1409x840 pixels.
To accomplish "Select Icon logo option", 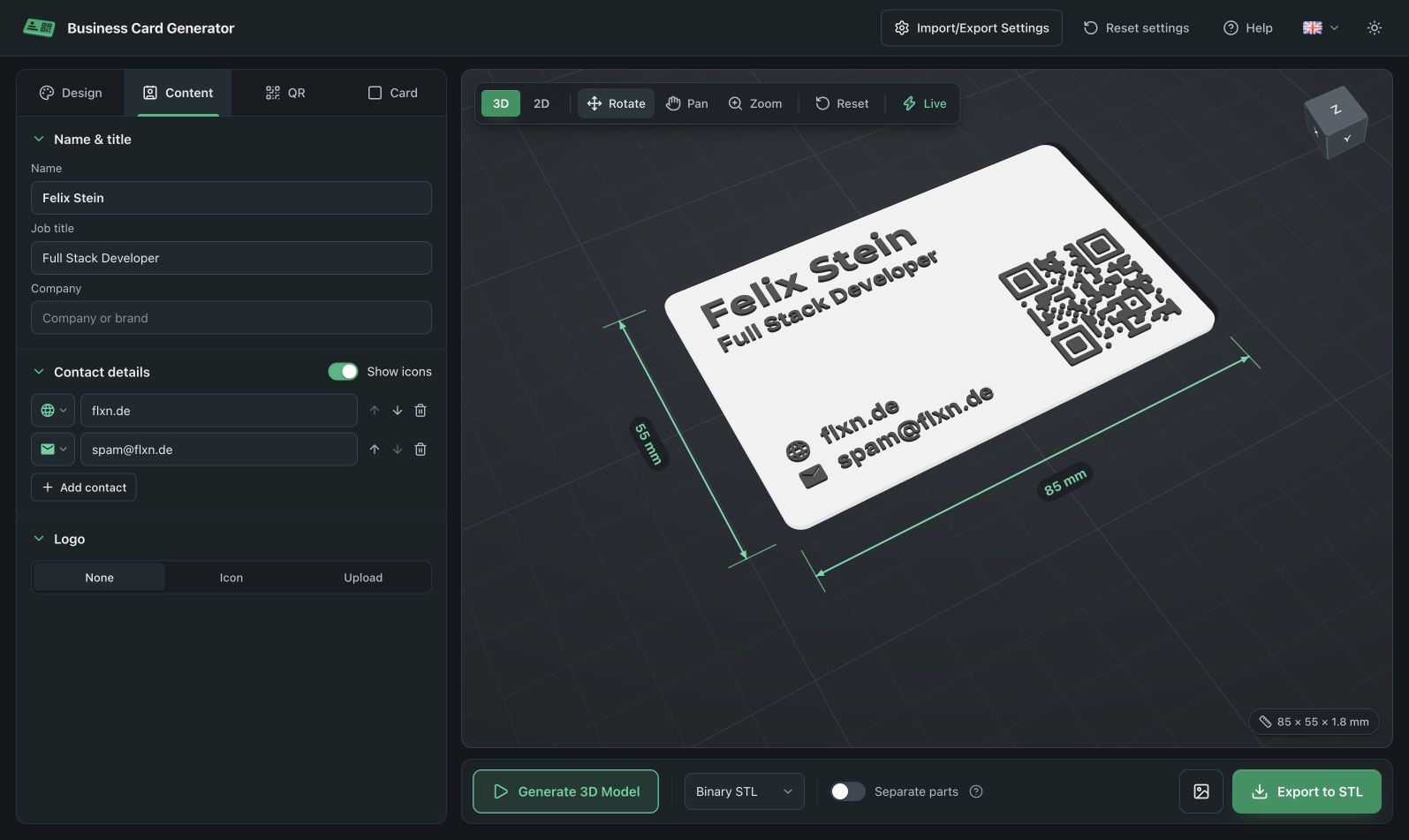I will pos(231,578).
